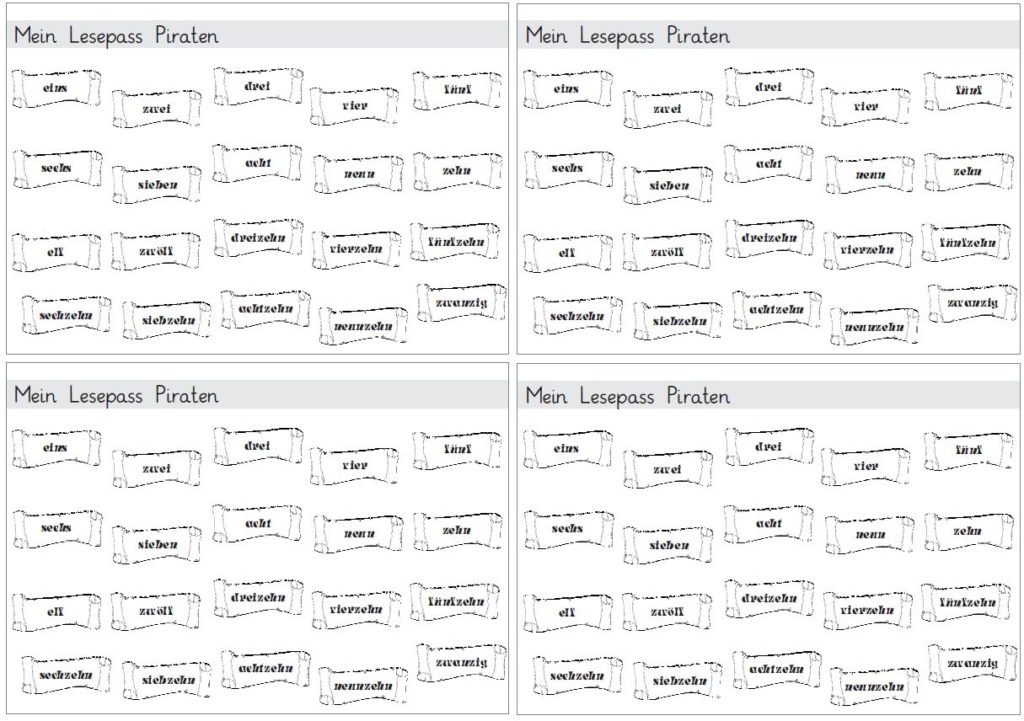
Task: Select the 'zwanzig' scroll in the upper-left card
Action: pyautogui.click(x=462, y=303)
